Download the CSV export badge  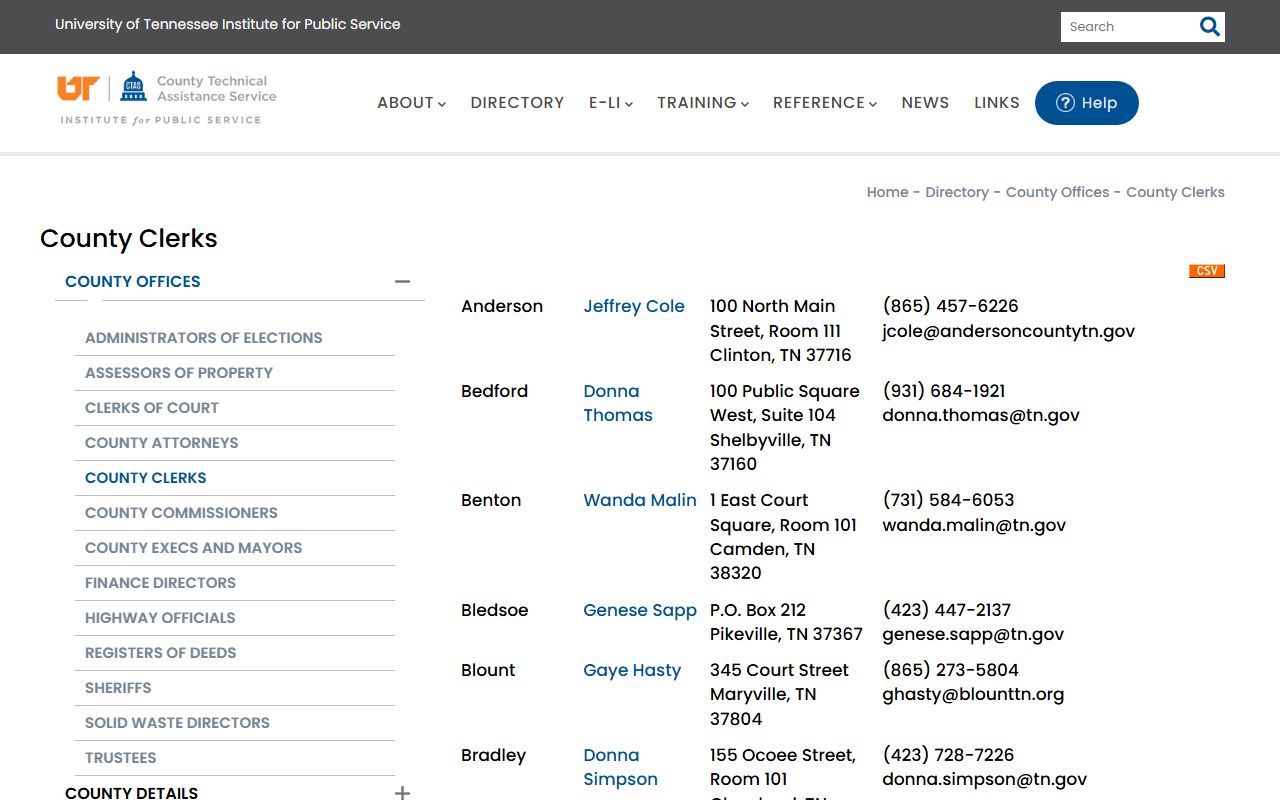(x=1207, y=271)
